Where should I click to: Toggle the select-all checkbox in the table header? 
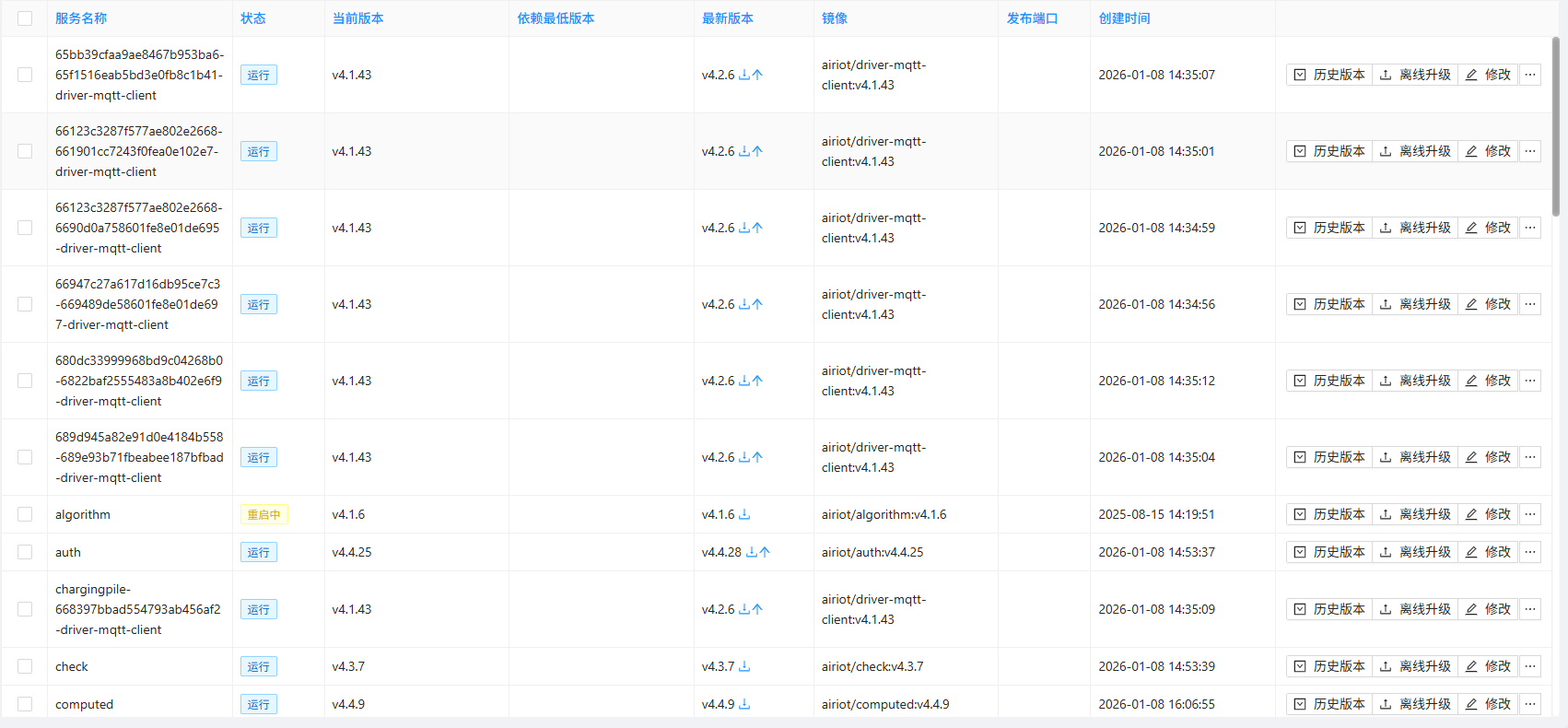25,18
